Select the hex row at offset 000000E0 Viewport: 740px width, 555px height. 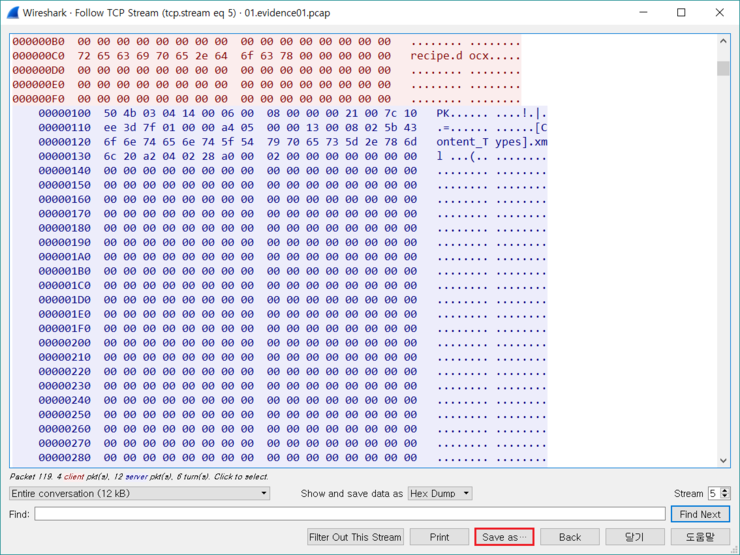266,84
